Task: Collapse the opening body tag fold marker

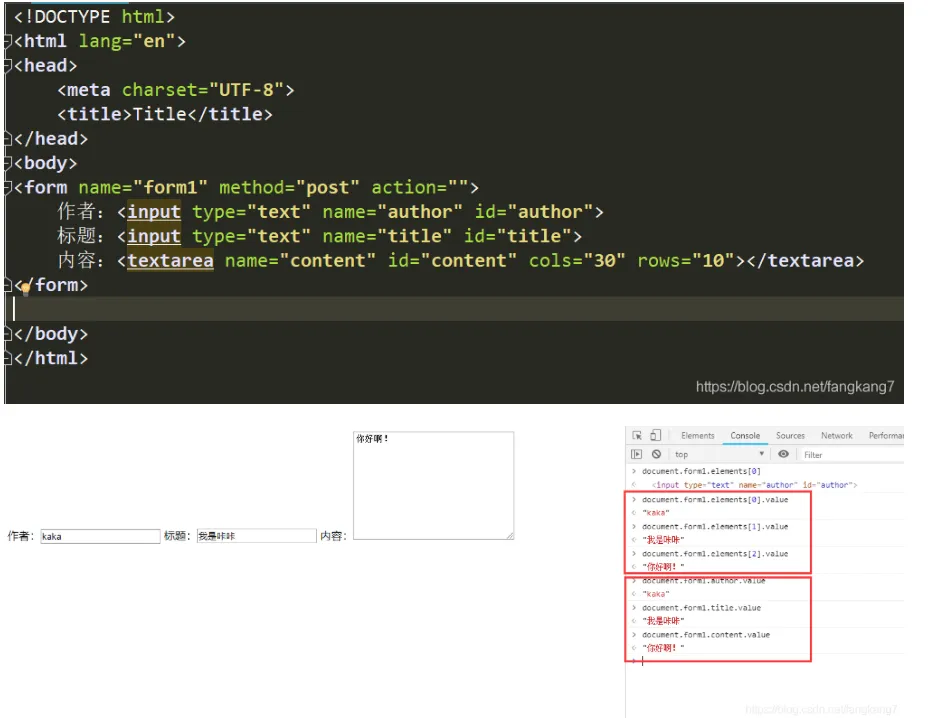Action: (x=8, y=163)
